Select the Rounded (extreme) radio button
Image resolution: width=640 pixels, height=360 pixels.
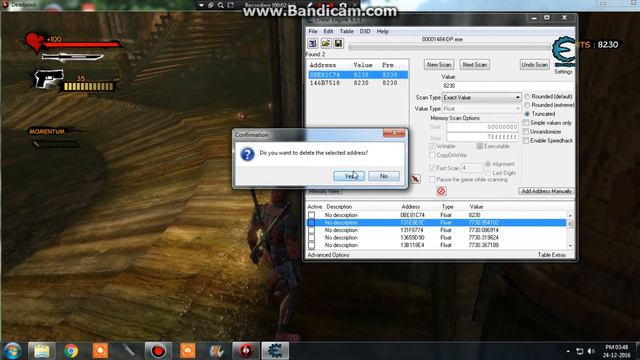pos(527,105)
